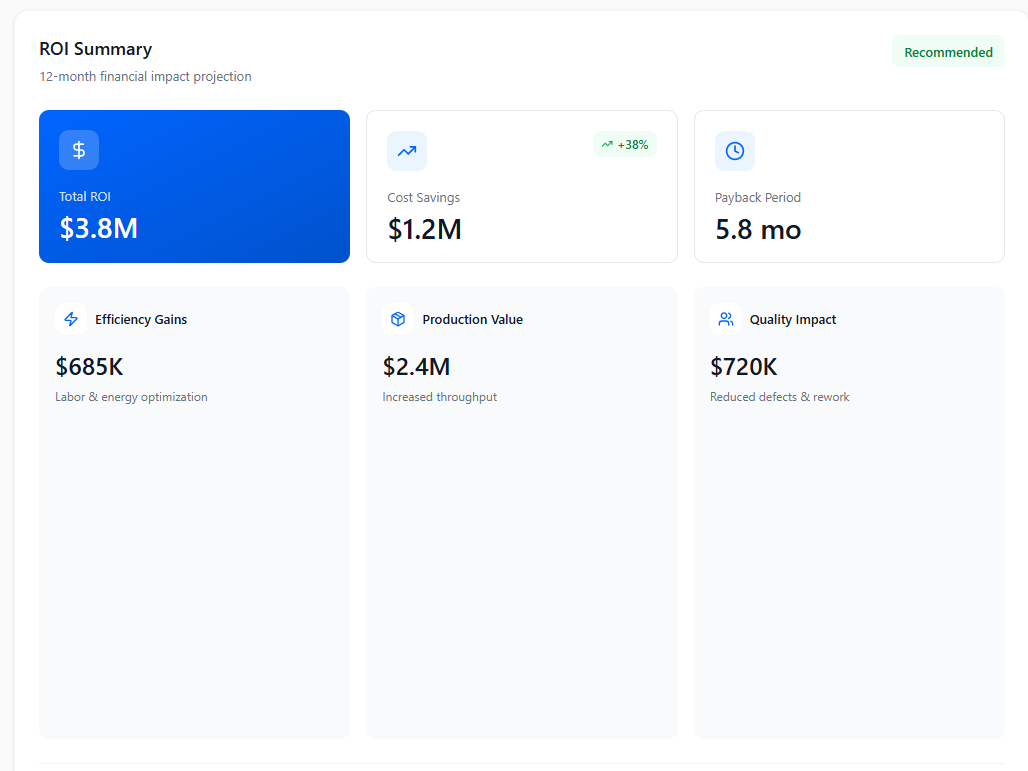This screenshot has height=771, width=1028.
Task: Click the cube icon beside Production Value
Action: (398, 319)
